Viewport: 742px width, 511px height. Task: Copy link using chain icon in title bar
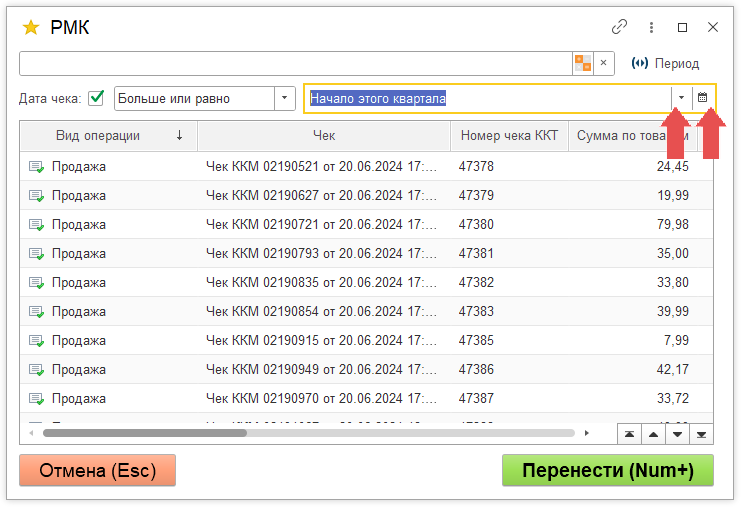(x=620, y=27)
